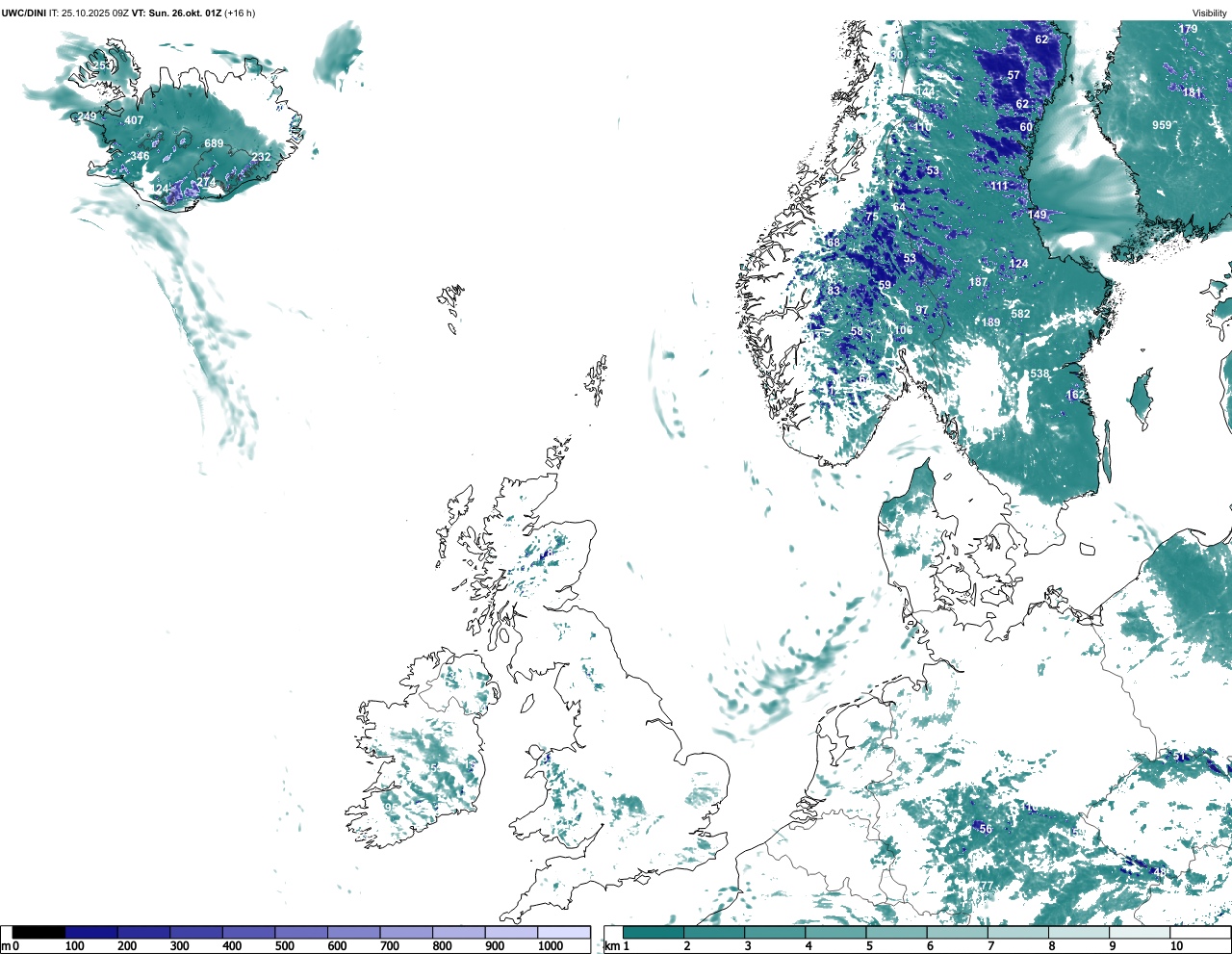The height and width of the screenshot is (954, 1232).
Task: Click the Faroe Islands outline
Action: [x=451, y=306]
